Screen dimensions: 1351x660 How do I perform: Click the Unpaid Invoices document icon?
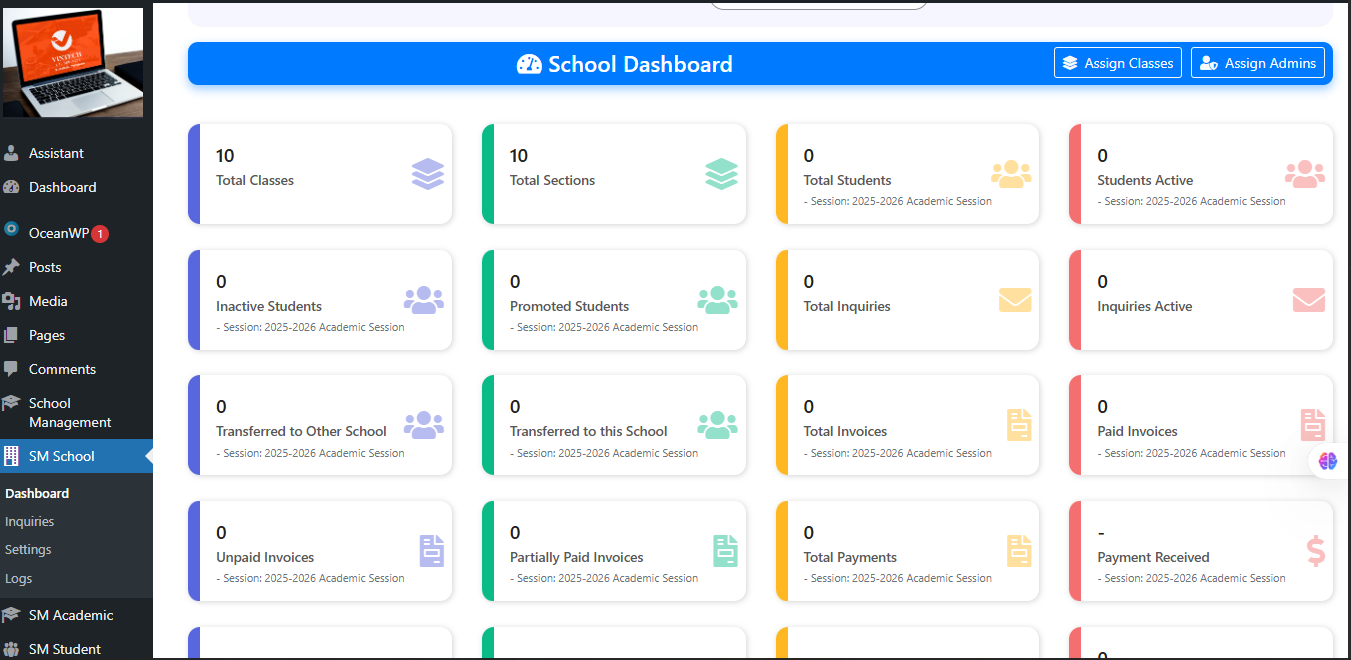431,551
